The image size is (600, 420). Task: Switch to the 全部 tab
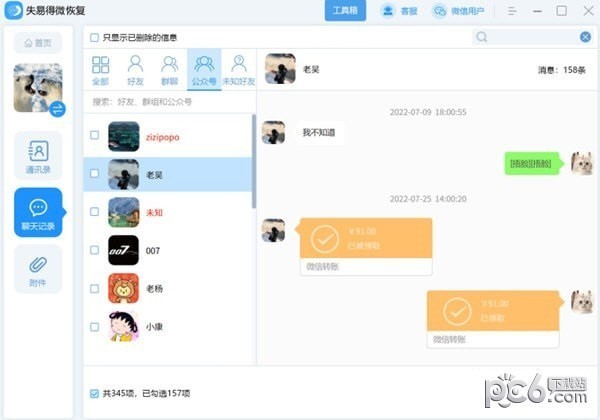click(101, 70)
